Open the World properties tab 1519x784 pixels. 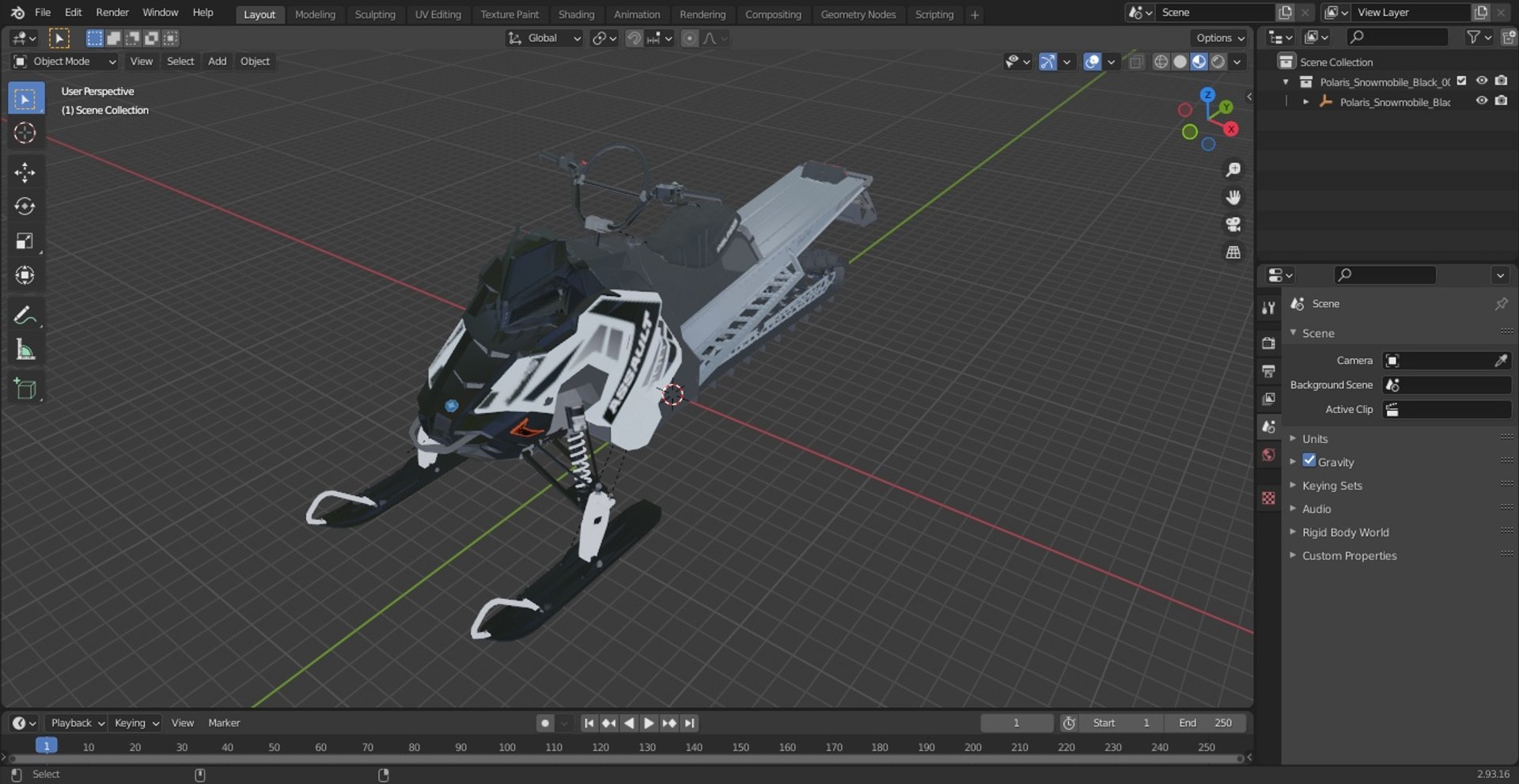pos(1269,455)
